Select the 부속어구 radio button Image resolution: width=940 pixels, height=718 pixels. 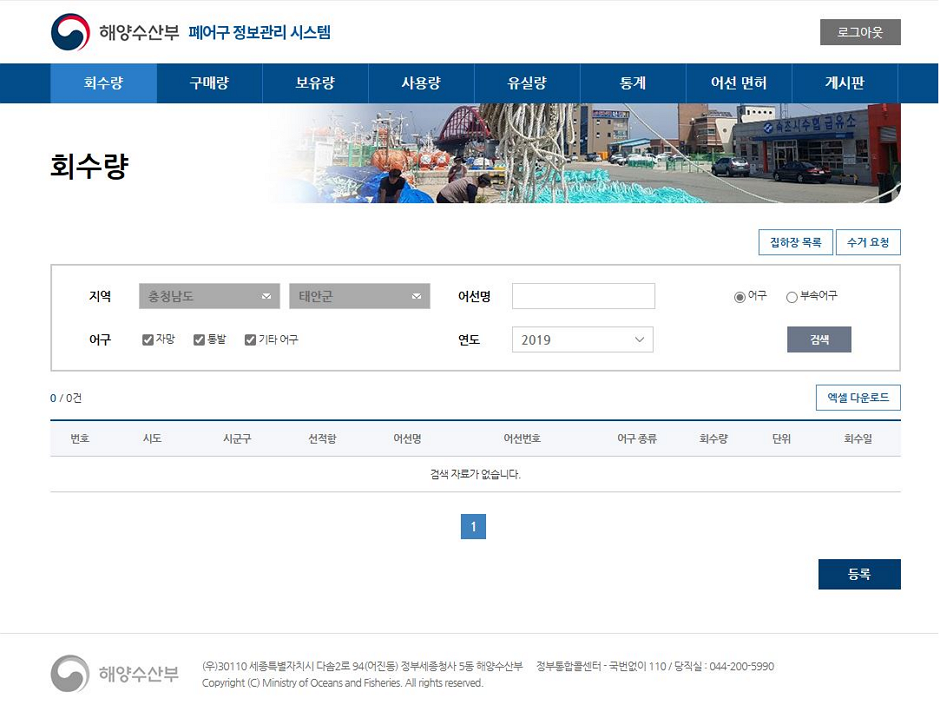[791, 297]
